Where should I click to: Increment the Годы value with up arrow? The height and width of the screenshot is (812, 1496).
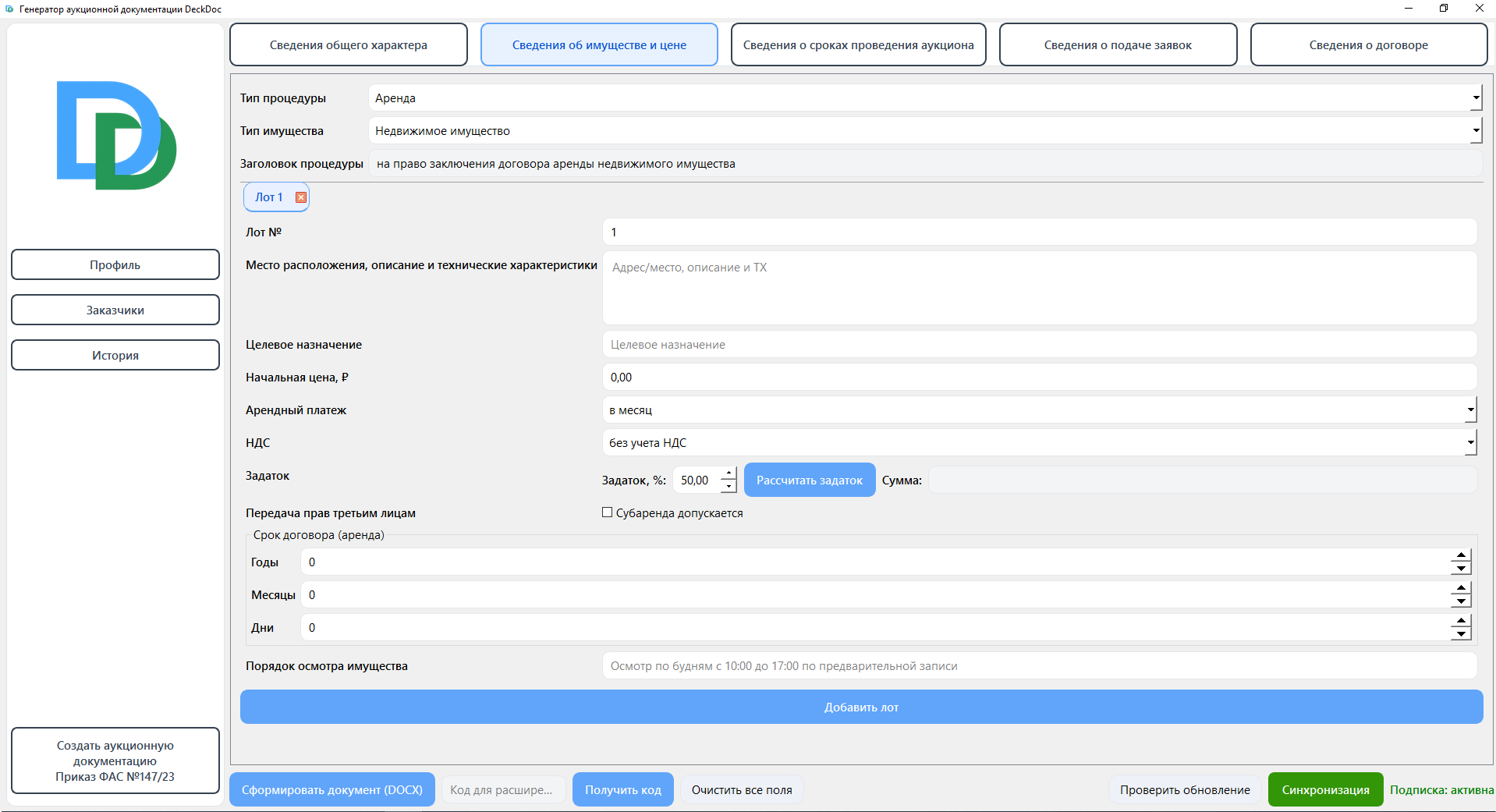[1460, 555]
